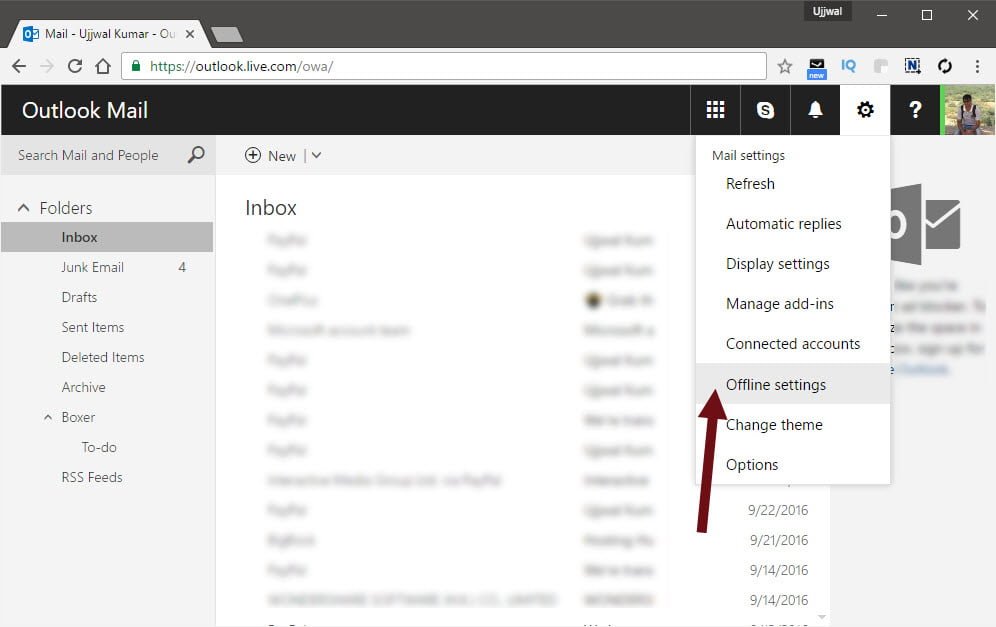This screenshot has width=996, height=627.
Task: Reload the page in Chrome
Action: [x=75, y=66]
